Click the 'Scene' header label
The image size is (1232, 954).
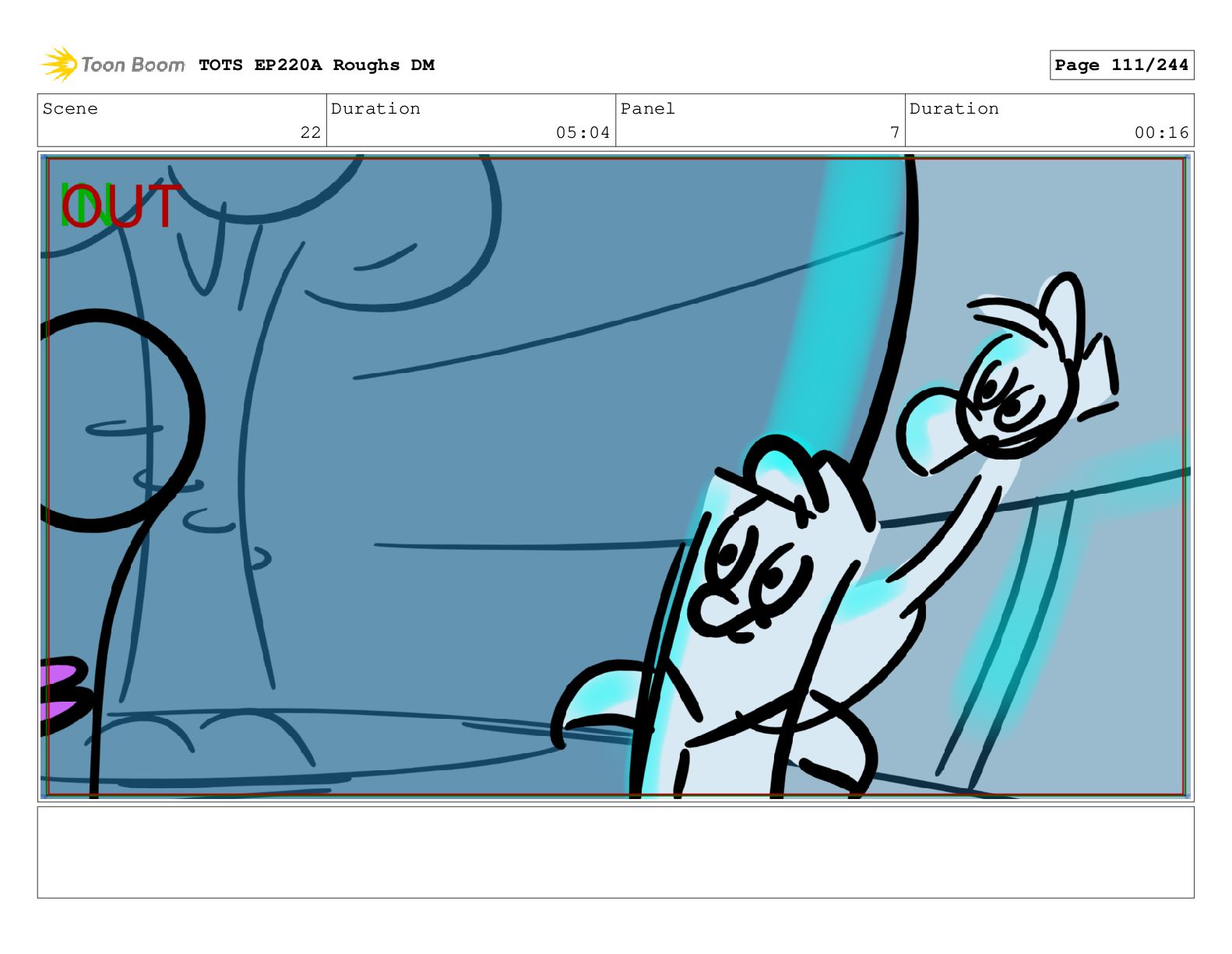70,109
